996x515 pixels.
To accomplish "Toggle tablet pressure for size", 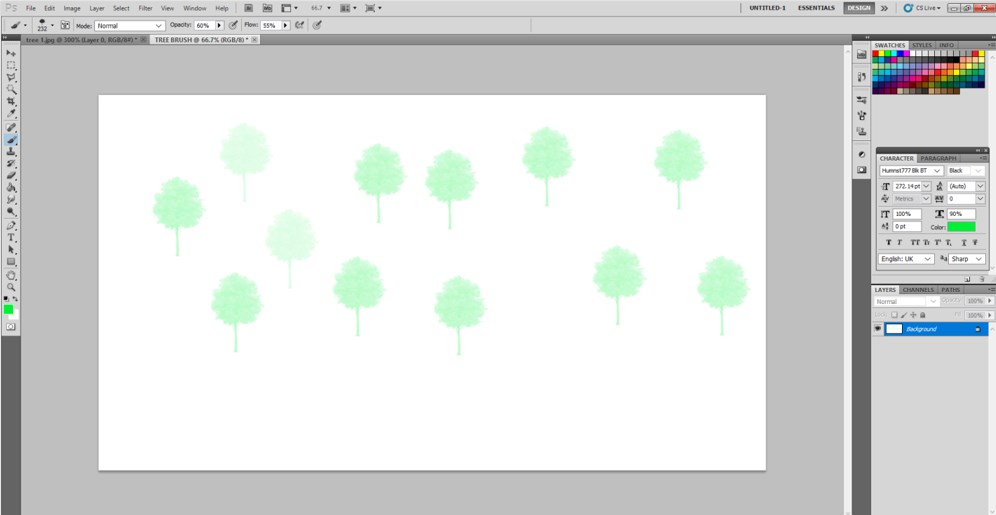I will coord(317,25).
